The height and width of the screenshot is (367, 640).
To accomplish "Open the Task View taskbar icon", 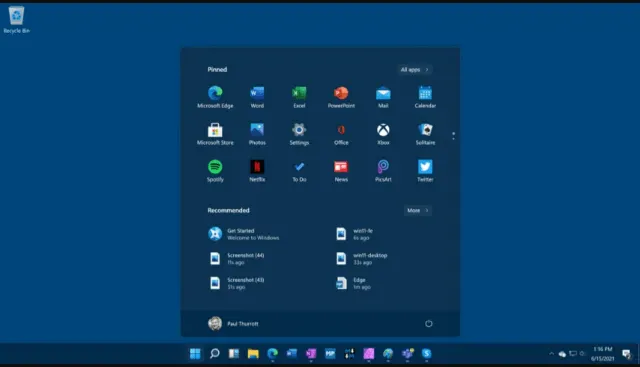I will click(234, 354).
